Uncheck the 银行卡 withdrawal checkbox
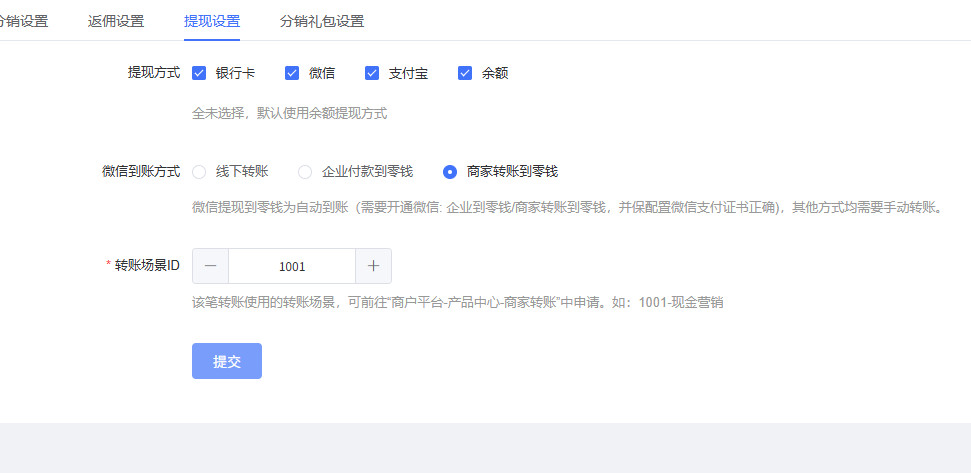 pyautogui.click(x=199, y=73)
